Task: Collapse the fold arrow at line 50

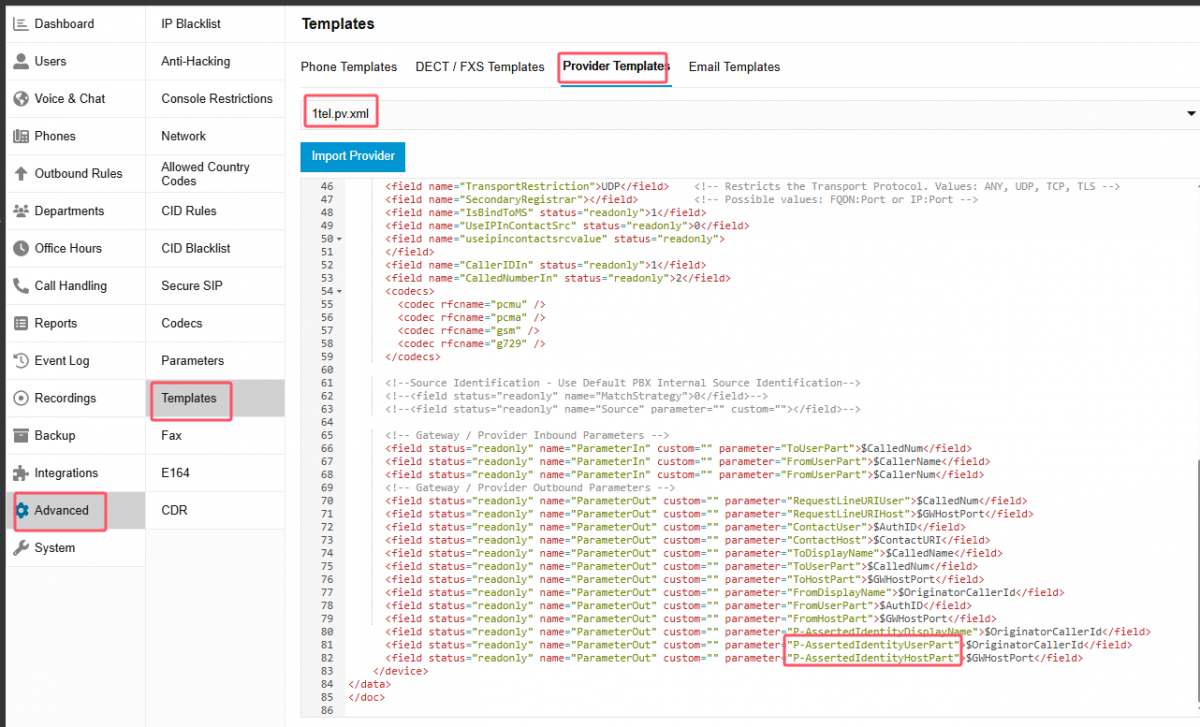Action: [x=340, y=239]
